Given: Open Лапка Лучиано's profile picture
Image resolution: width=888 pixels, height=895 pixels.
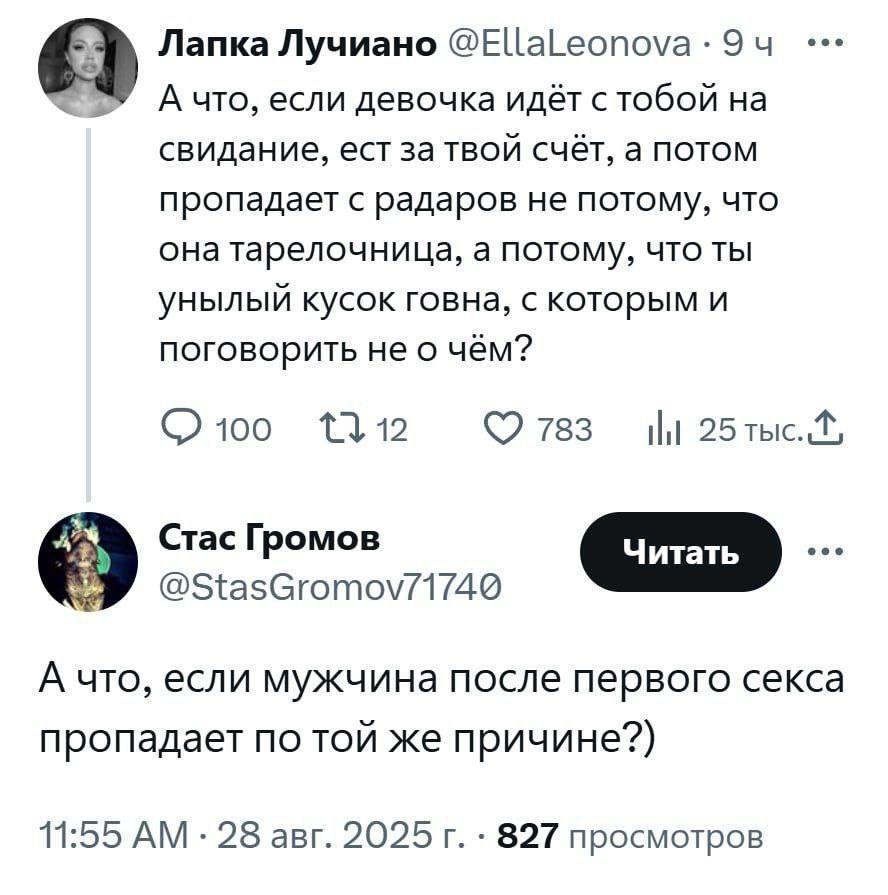Looking at the screenshot, I should (88, 69).
